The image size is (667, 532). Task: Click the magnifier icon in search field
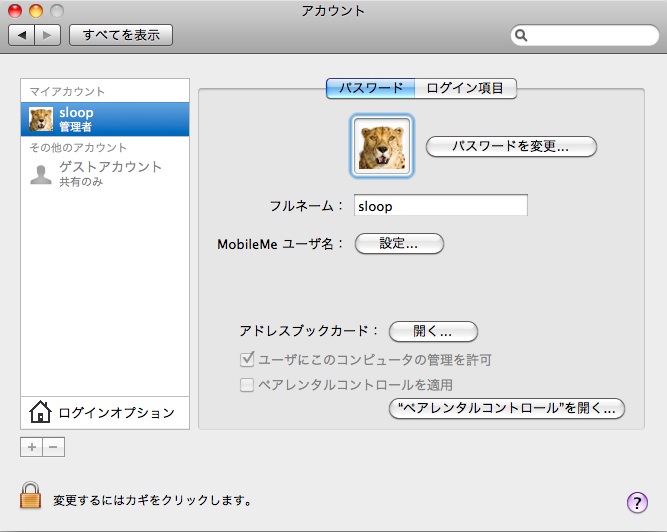tap(521, 35)
